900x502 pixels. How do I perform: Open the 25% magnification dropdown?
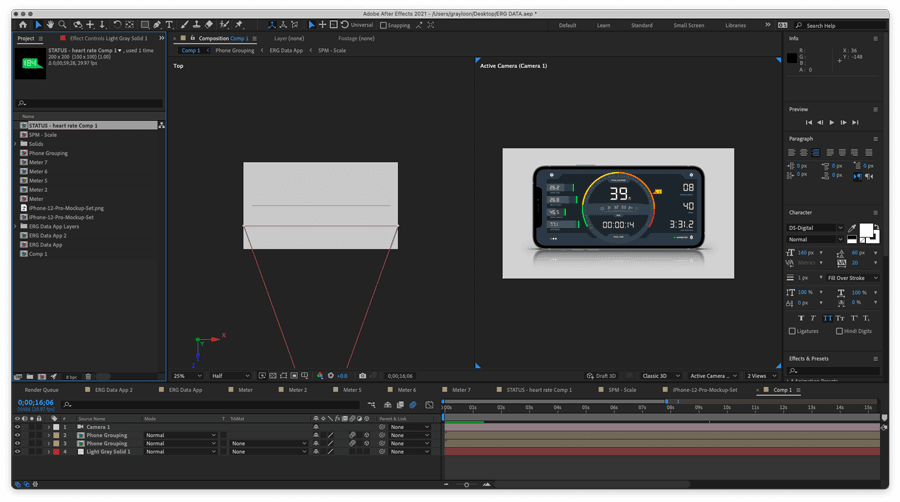click(x=188, y=376)
